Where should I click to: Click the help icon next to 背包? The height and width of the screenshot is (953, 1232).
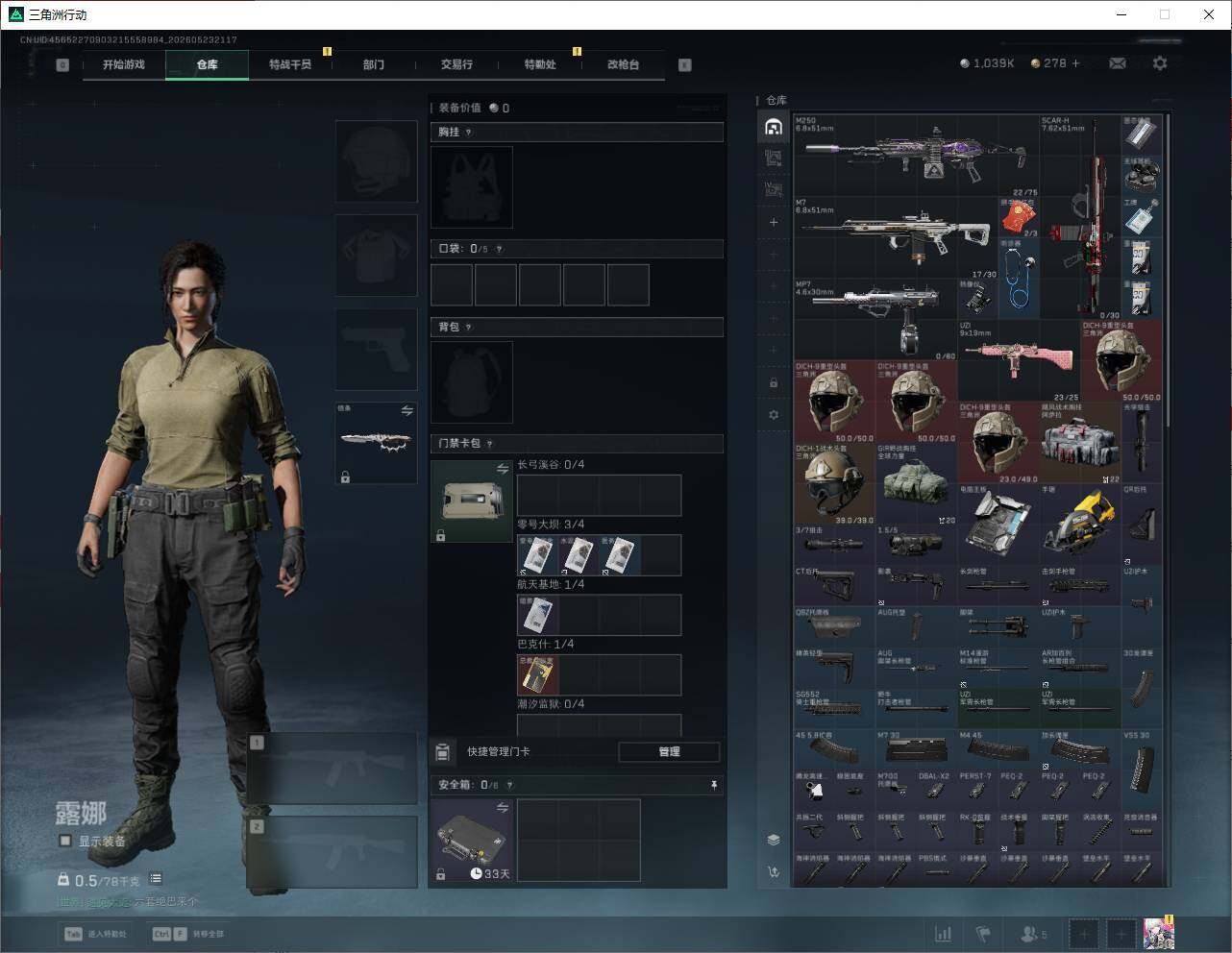click(x=469, y=328)
